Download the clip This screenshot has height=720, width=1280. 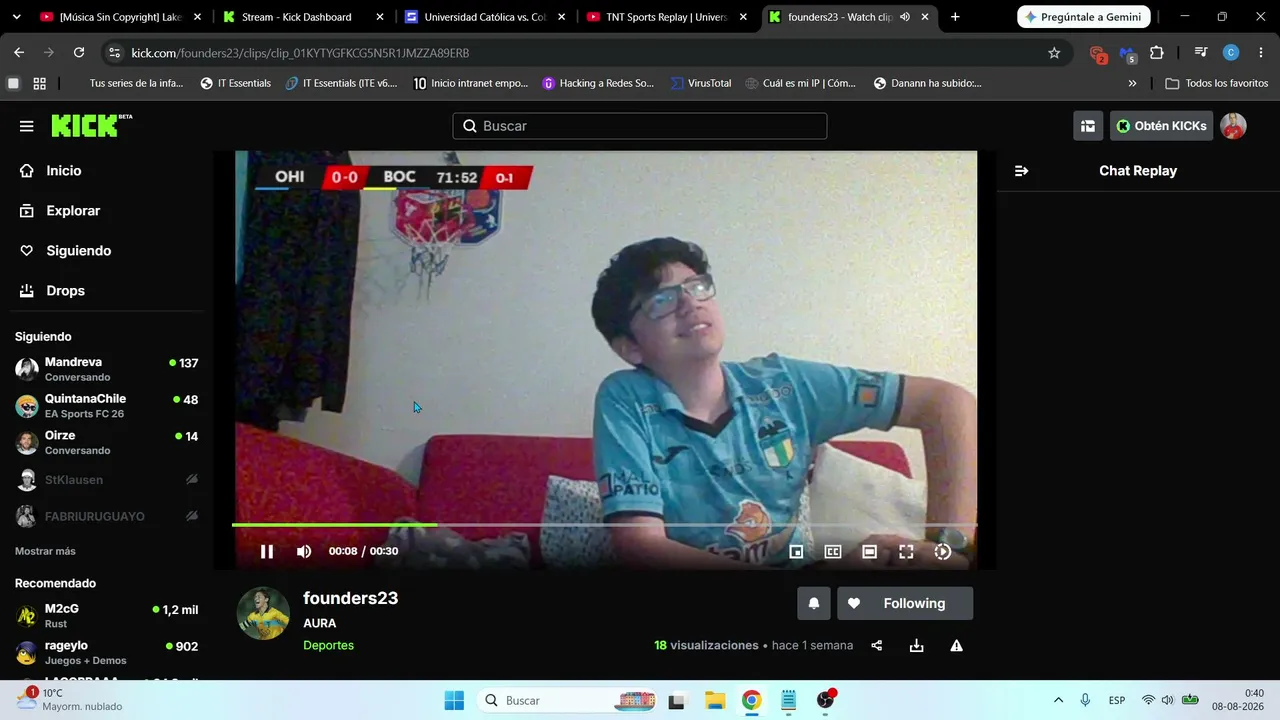pos(916,646)
